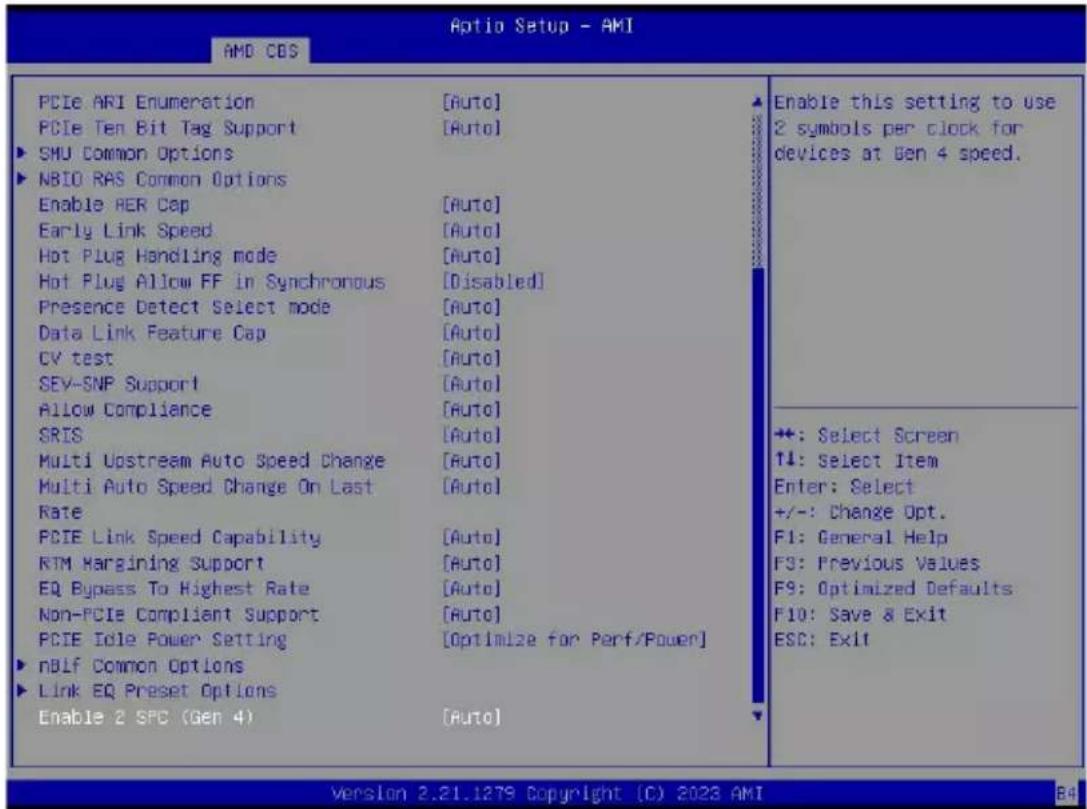1087x809 pixels.
Task: Expand nBif Common Options submenu
Action: (141, 666)
